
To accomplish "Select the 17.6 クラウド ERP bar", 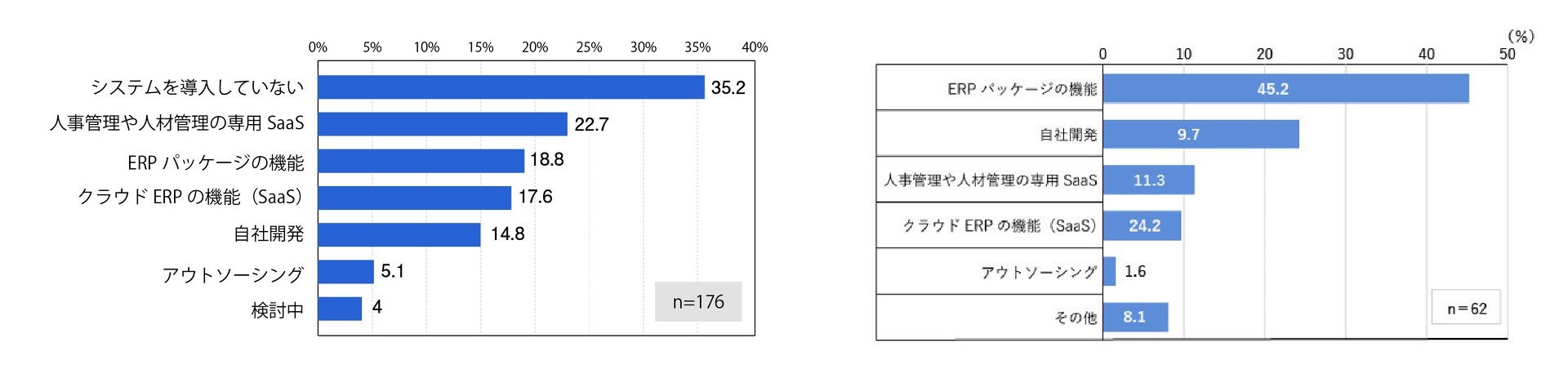I will [415, 198].
